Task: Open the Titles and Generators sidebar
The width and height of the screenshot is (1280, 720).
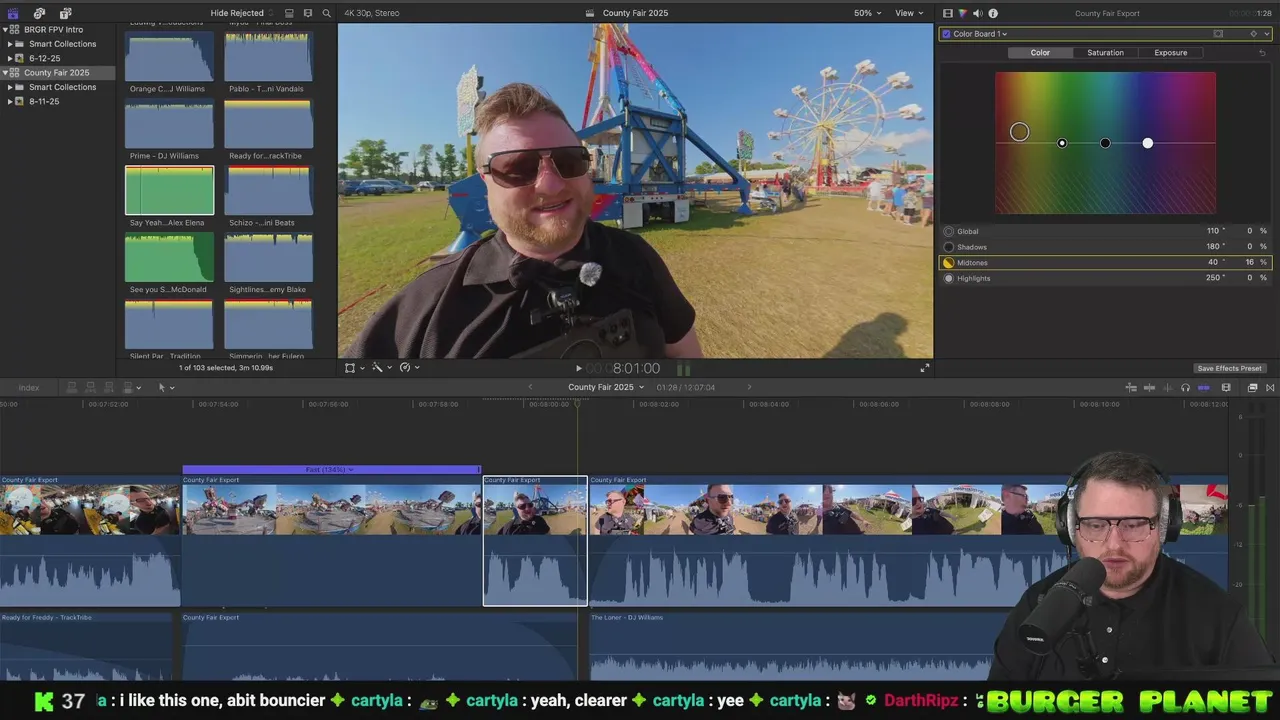Action: pyautogui.click(x=65, y=13)
